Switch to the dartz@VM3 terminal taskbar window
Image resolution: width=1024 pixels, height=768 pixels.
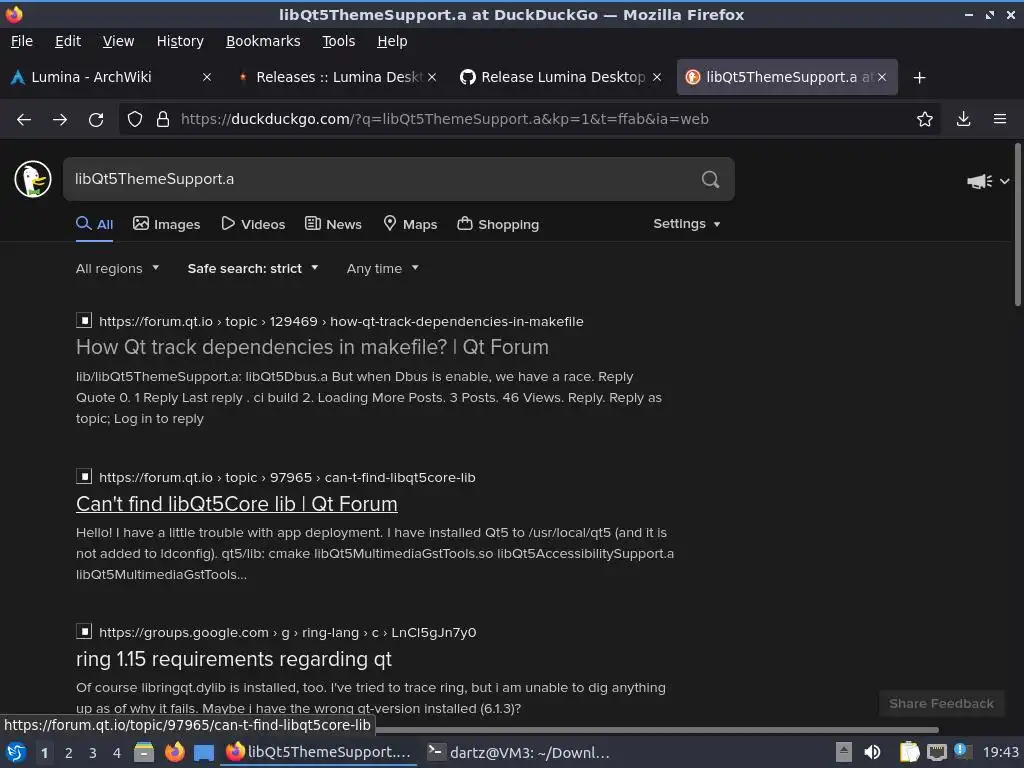519,752
